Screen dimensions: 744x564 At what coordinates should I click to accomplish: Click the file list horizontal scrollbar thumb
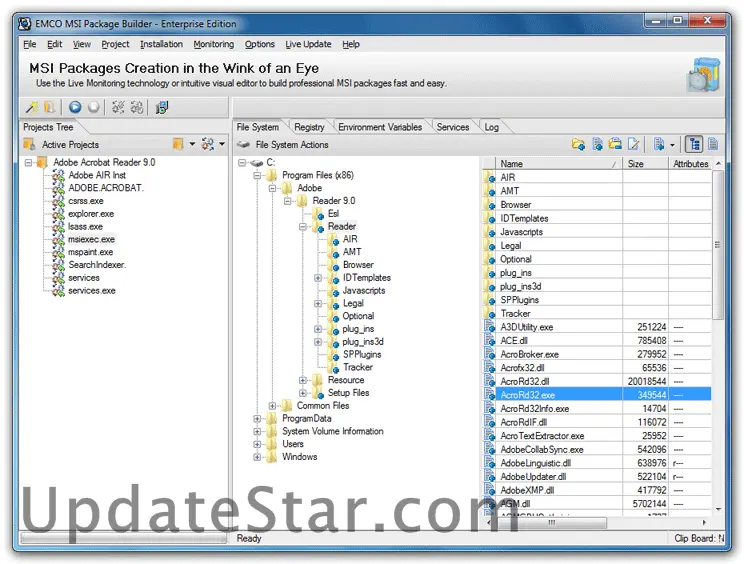point(551,522)
